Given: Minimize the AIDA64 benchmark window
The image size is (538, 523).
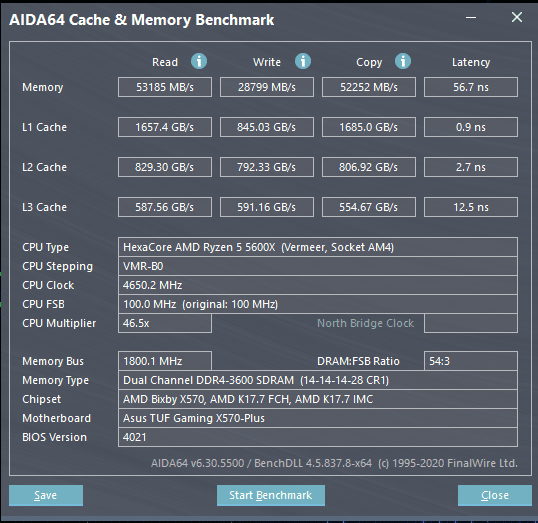Looking at the screenshot, I should point(471,17).
